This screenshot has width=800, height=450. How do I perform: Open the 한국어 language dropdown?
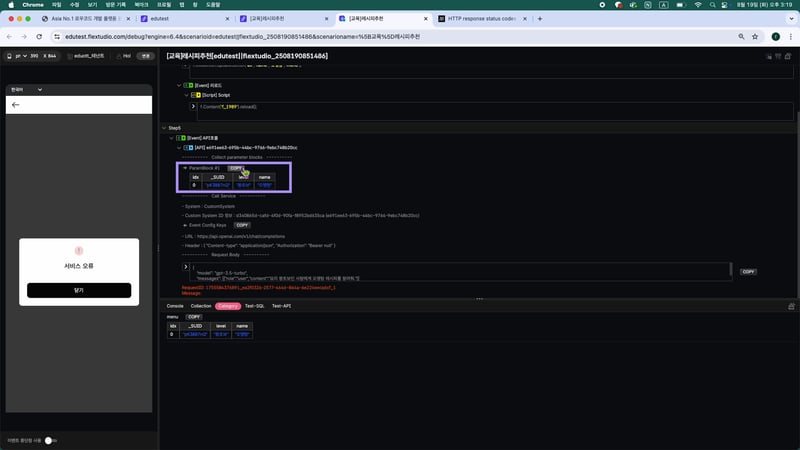pos(20,89)
